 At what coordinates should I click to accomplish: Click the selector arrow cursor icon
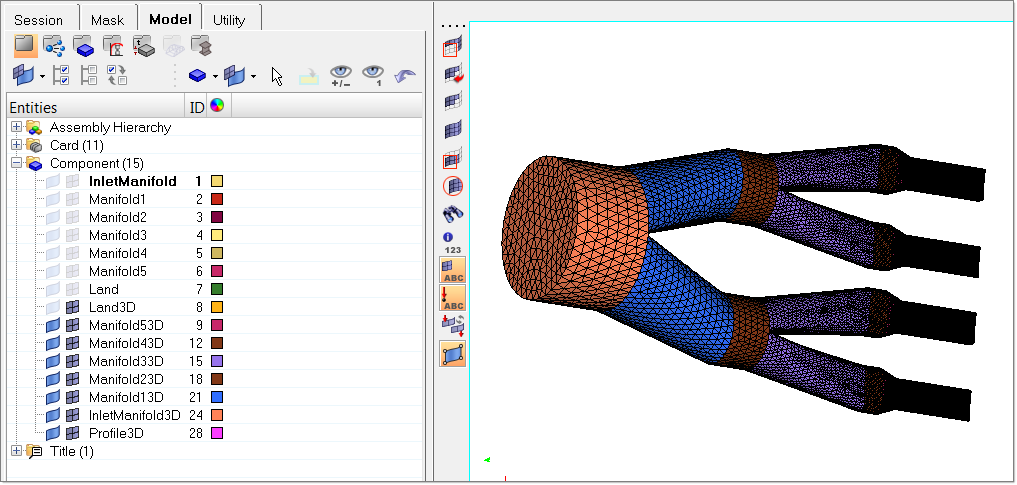[278, 76]
